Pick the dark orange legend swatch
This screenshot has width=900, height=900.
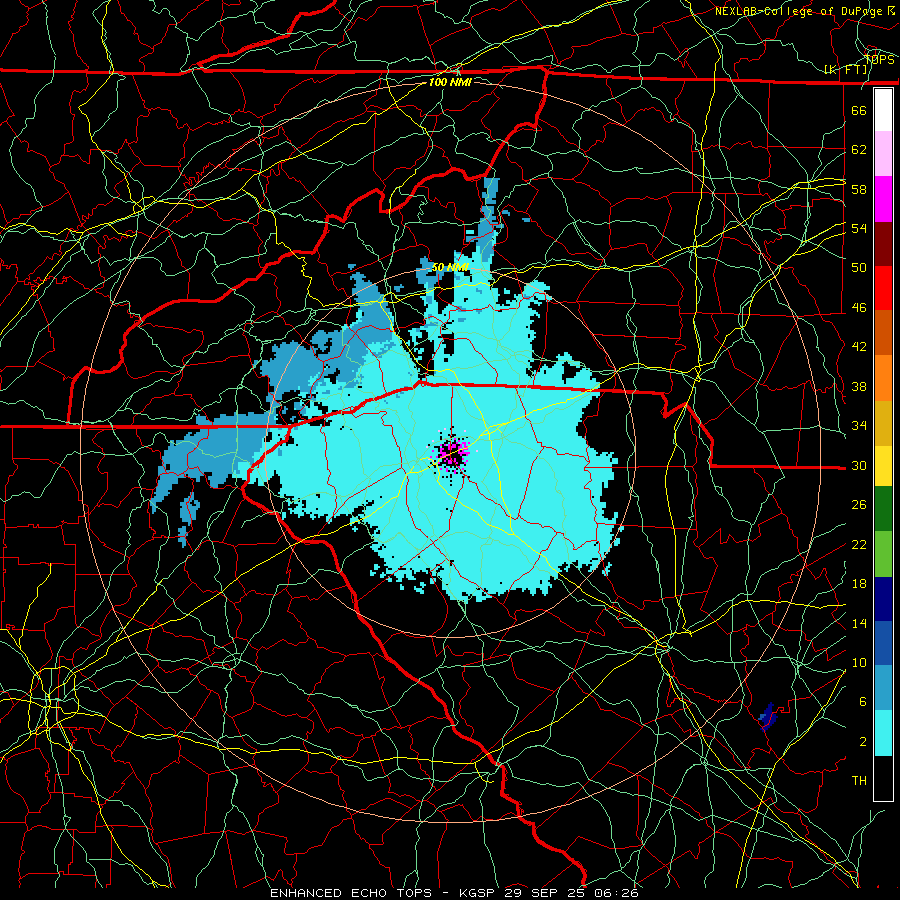tap(883, 332)
